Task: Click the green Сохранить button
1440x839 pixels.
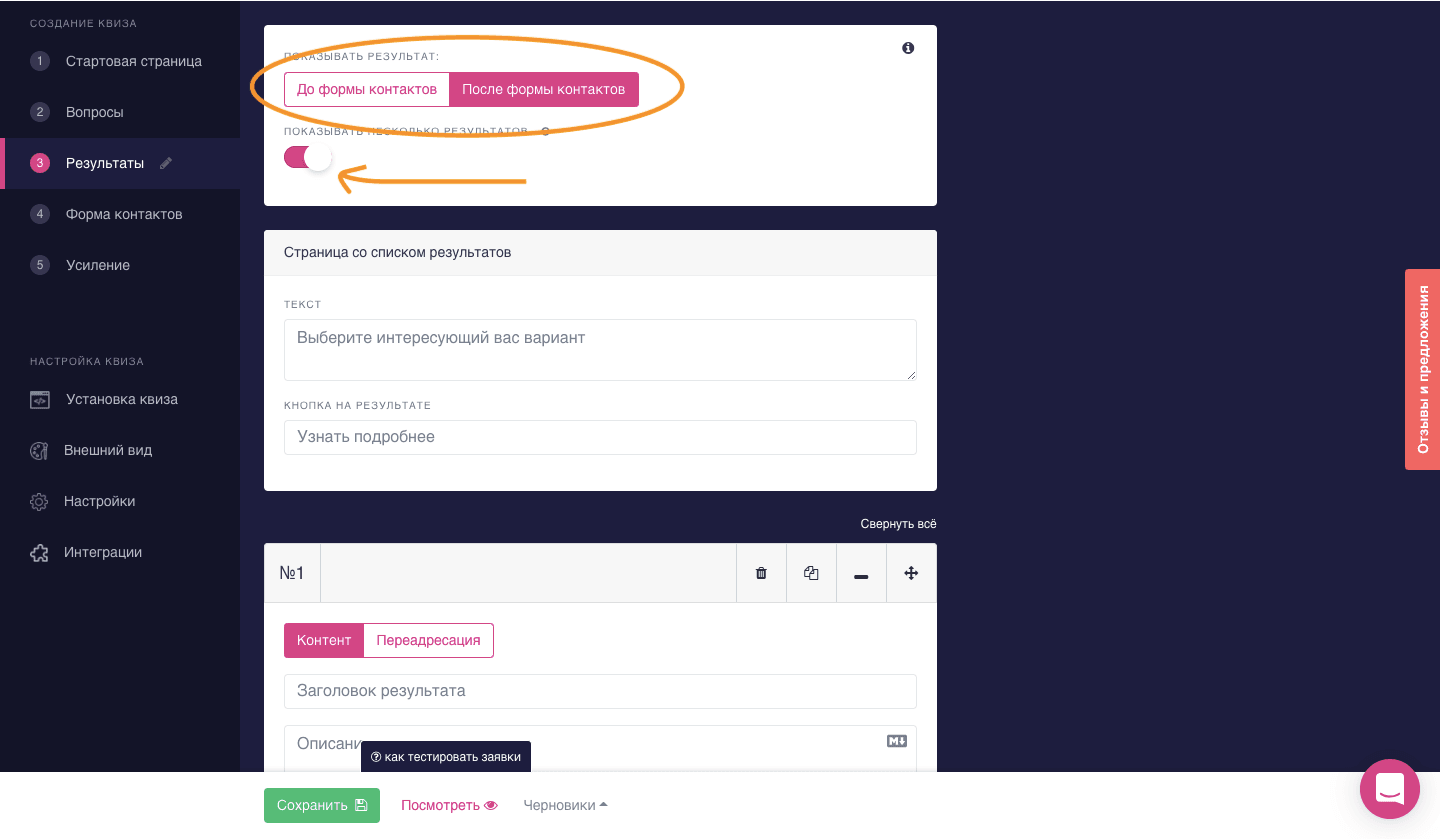Action: coord(321,805)
